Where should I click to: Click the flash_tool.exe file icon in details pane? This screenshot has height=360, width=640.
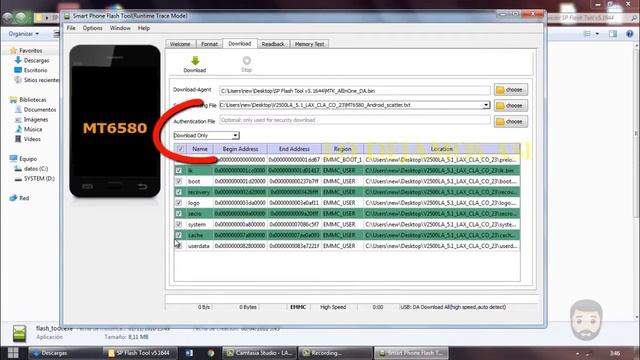coord(19,333)
